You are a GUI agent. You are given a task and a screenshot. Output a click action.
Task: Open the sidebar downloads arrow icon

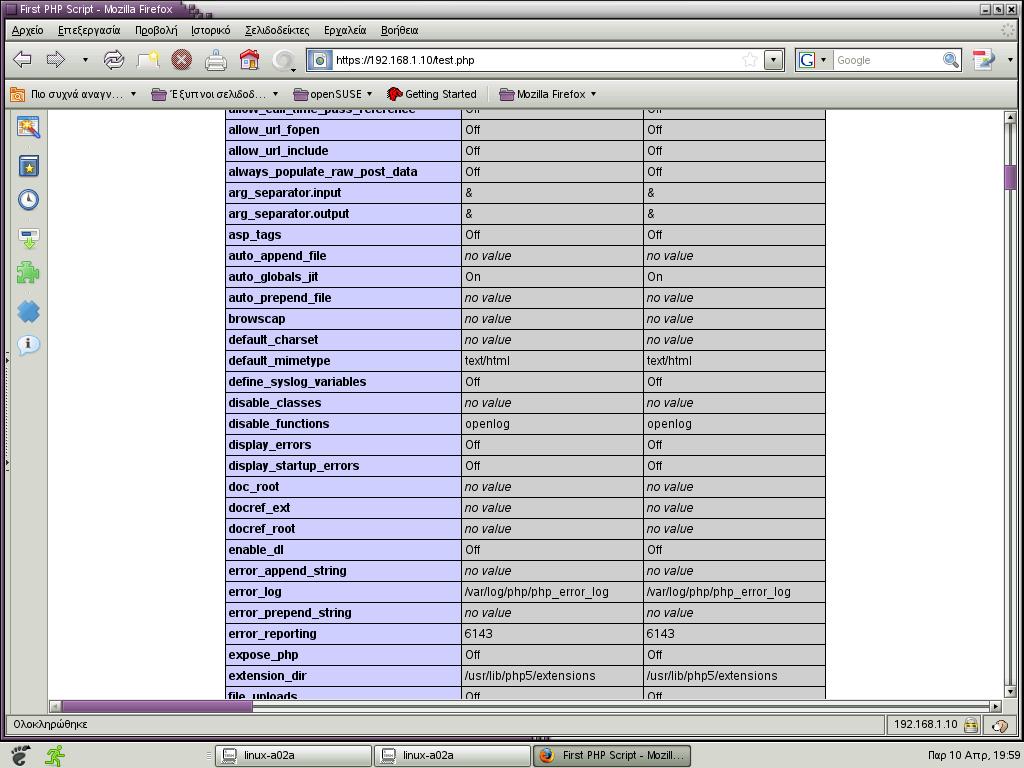28,238
